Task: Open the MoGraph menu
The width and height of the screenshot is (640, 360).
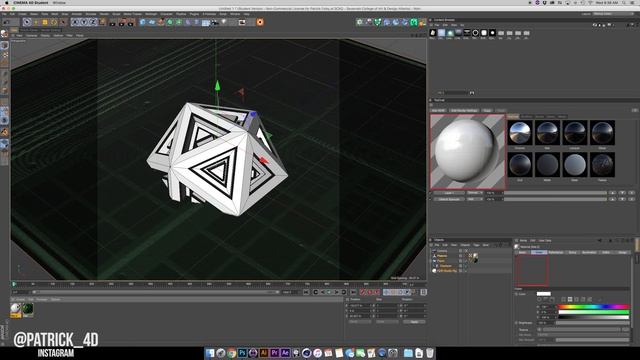Action: coord(151,14)
